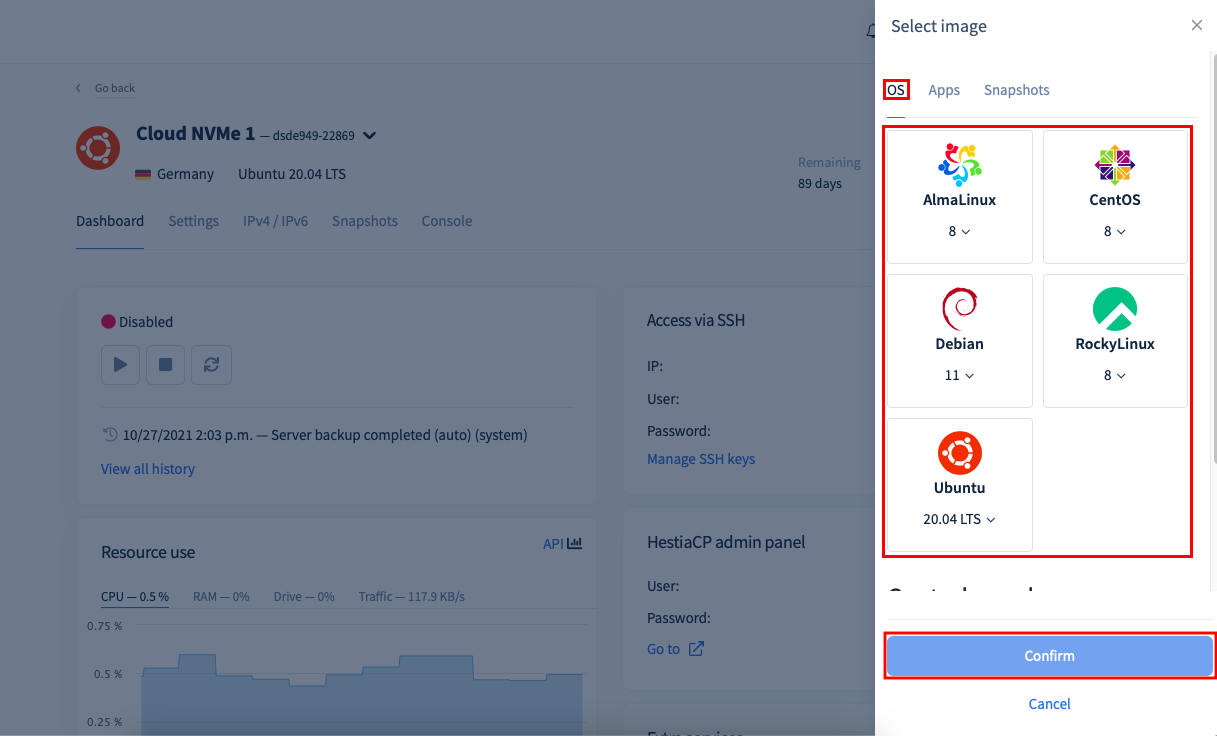1217x736 pixels.
Task: Show Traffic resource graph tab
Action: click(412, 596)
